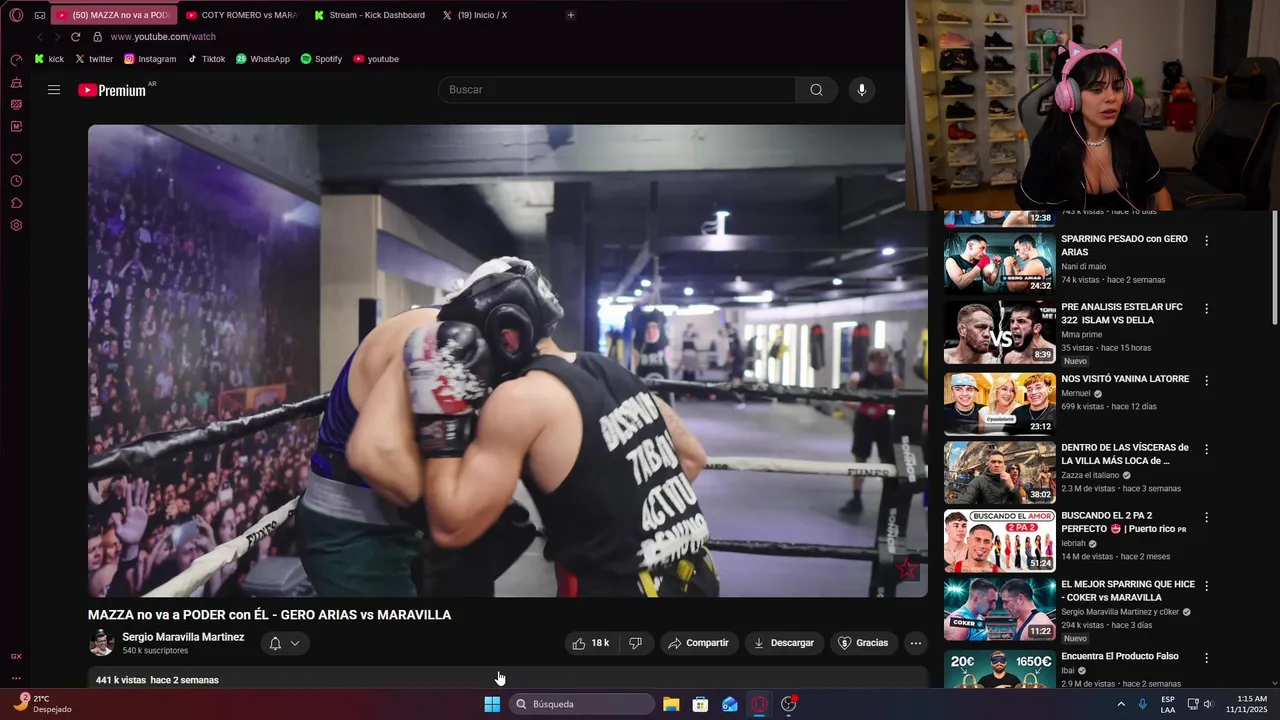The height and width of the screenshot is (720, 1280).
Task: Show hidden system tray icons chevron
Action: click(1121, 704)
